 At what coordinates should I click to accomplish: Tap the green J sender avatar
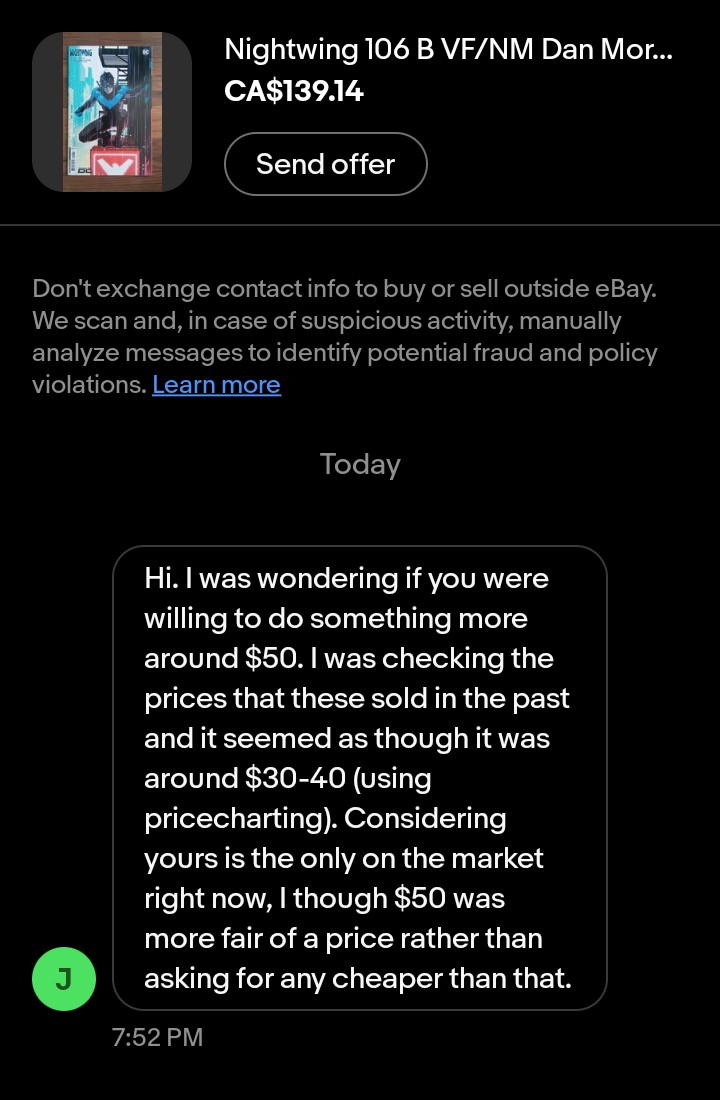click(63, 978)
